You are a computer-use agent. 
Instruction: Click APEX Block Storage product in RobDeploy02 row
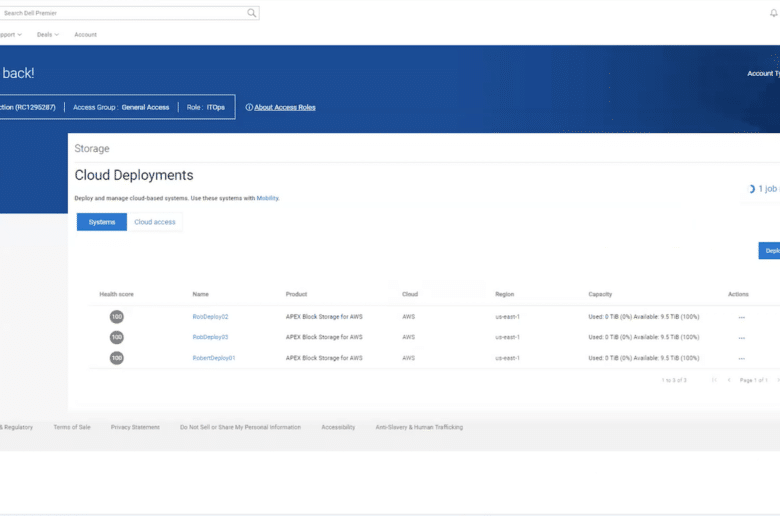(324, 316)
